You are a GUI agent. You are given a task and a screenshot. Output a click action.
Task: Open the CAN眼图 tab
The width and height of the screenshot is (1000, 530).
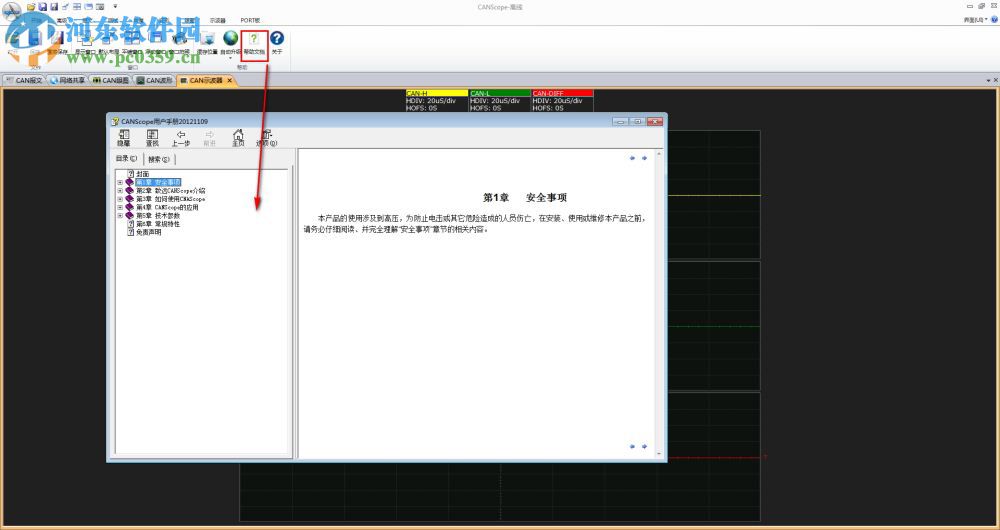(110, 80)
